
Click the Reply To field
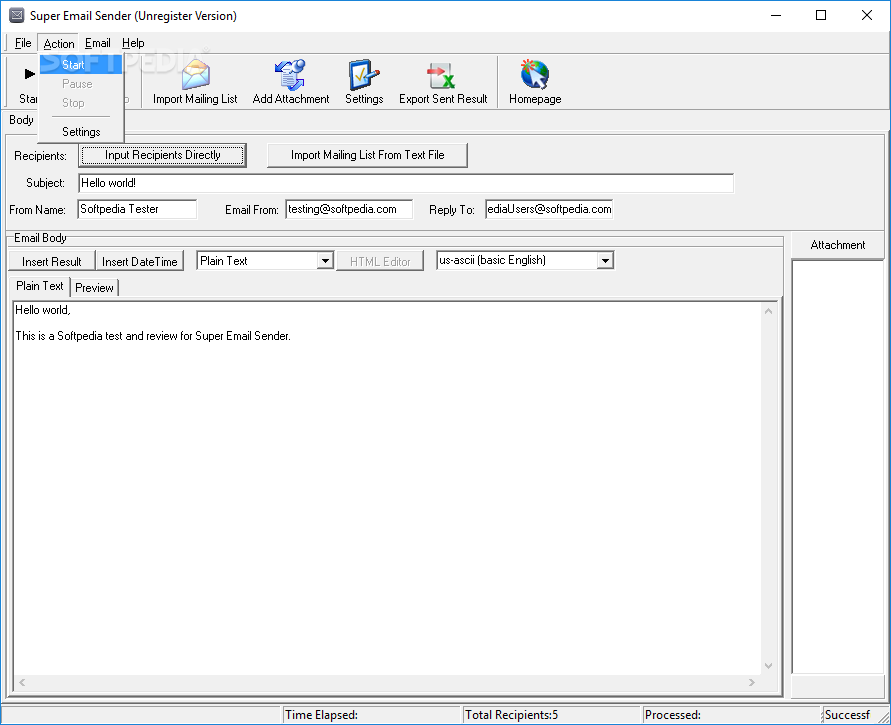(x=549, y=209)
